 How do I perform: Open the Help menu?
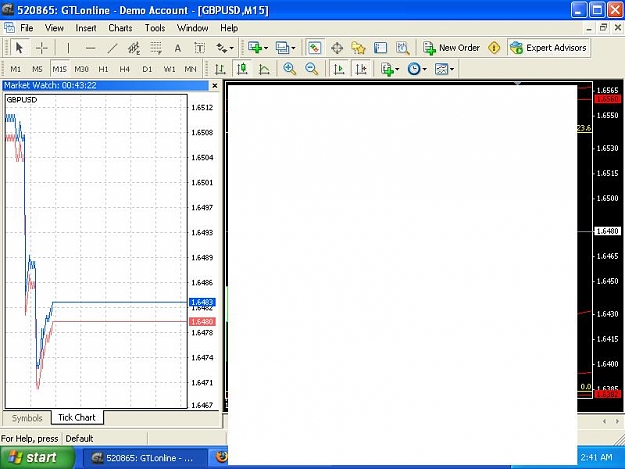[x=229, y=28]
